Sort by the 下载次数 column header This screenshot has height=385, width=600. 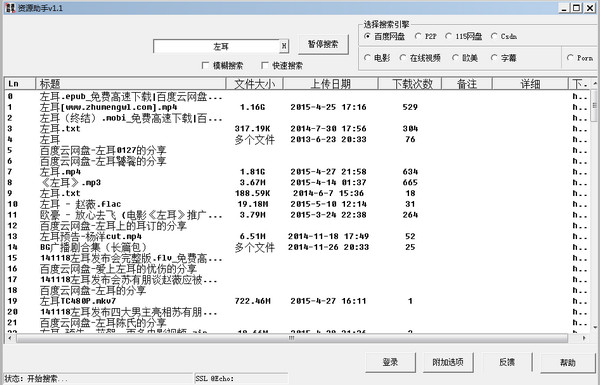point(410,83)
